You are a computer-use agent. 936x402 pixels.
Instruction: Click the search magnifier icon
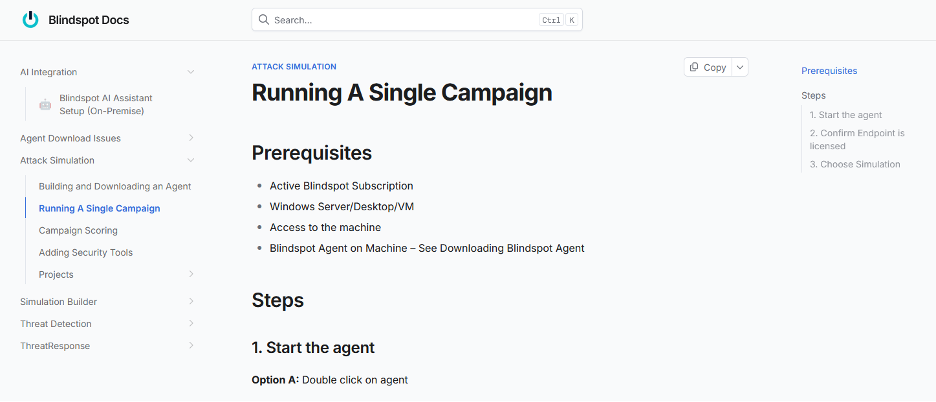pos(264,20)
